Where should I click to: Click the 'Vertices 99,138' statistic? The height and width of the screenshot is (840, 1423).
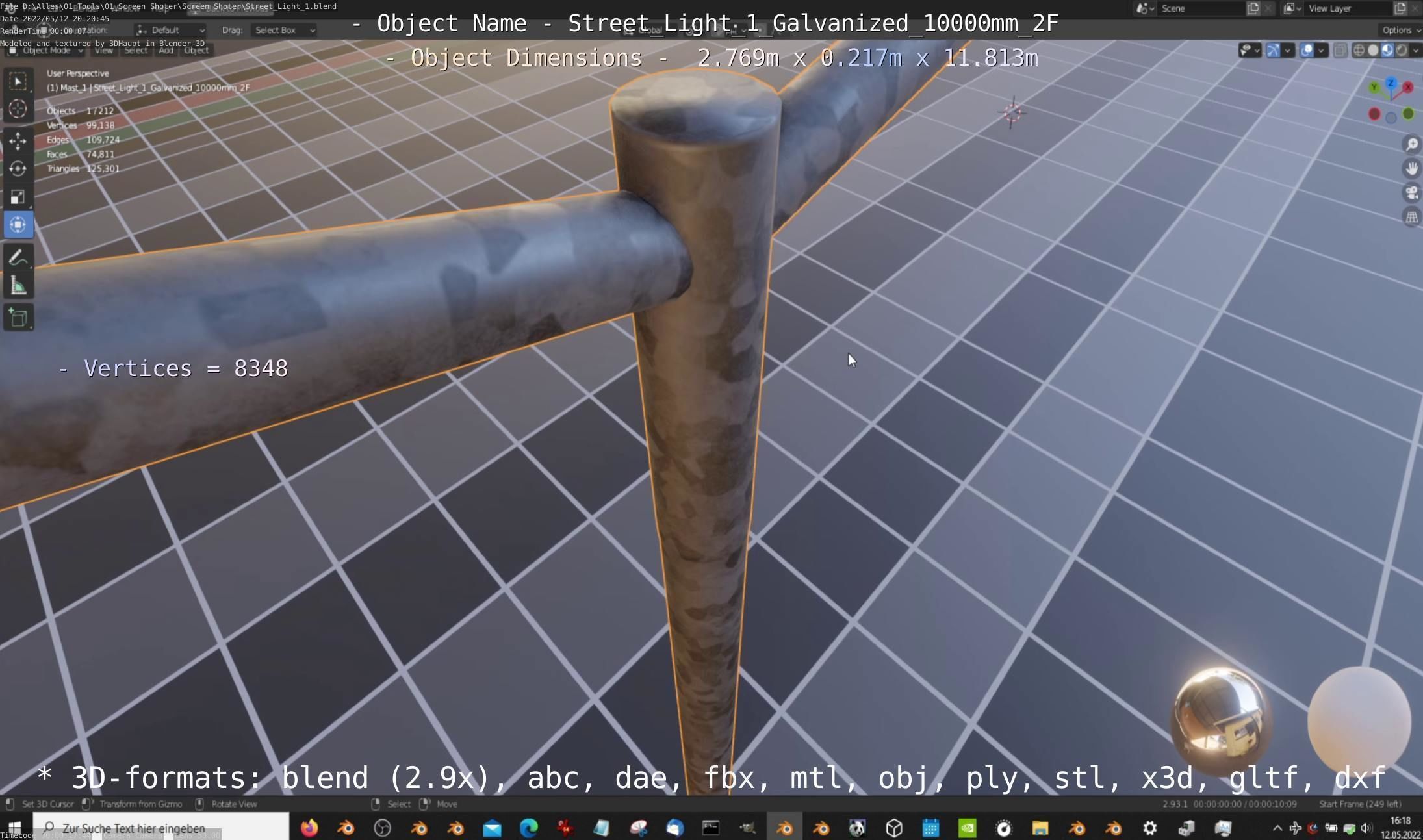coord(81,125)
